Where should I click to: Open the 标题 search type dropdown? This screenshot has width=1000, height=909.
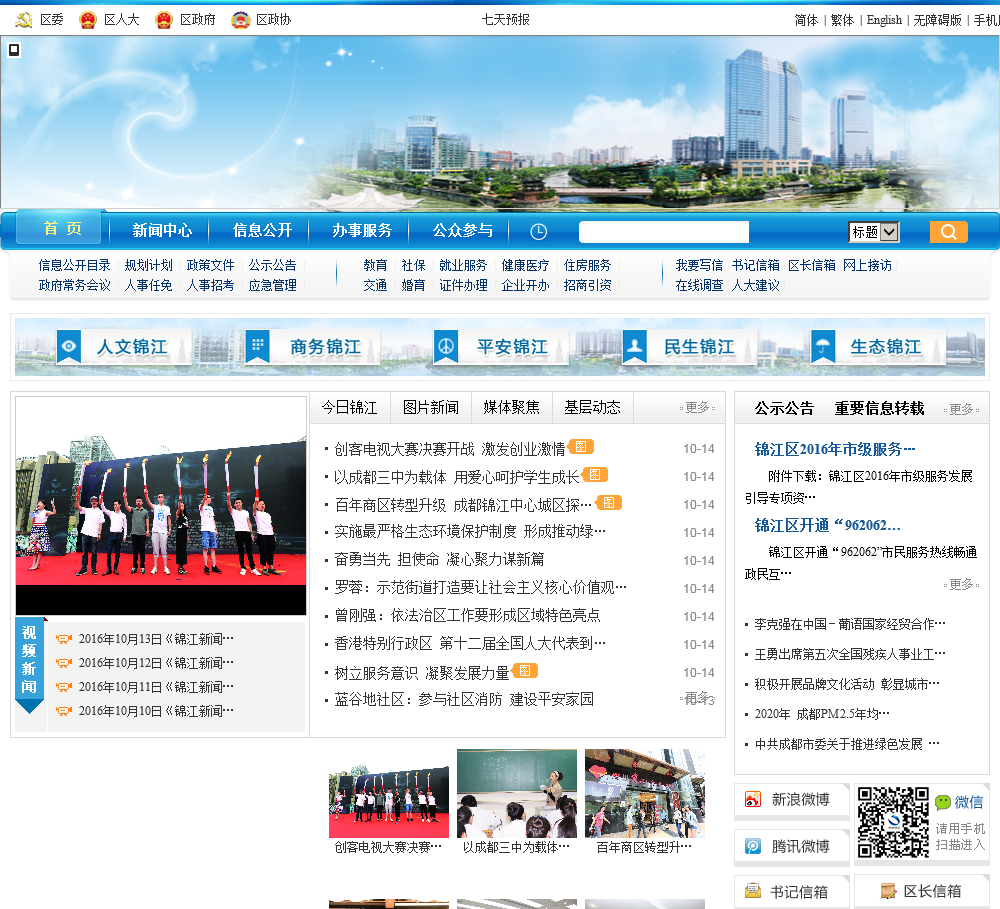(873, 232)
